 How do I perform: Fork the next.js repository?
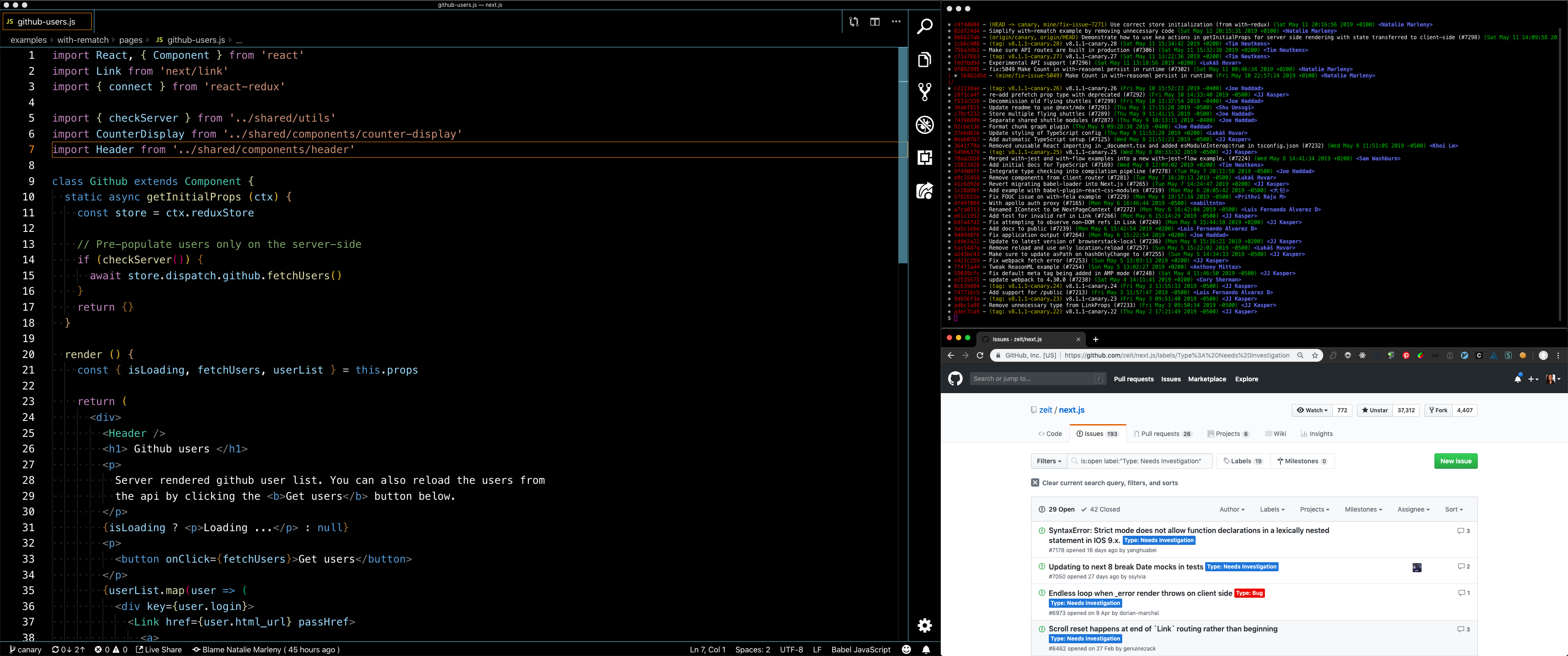pos(1438,410)
